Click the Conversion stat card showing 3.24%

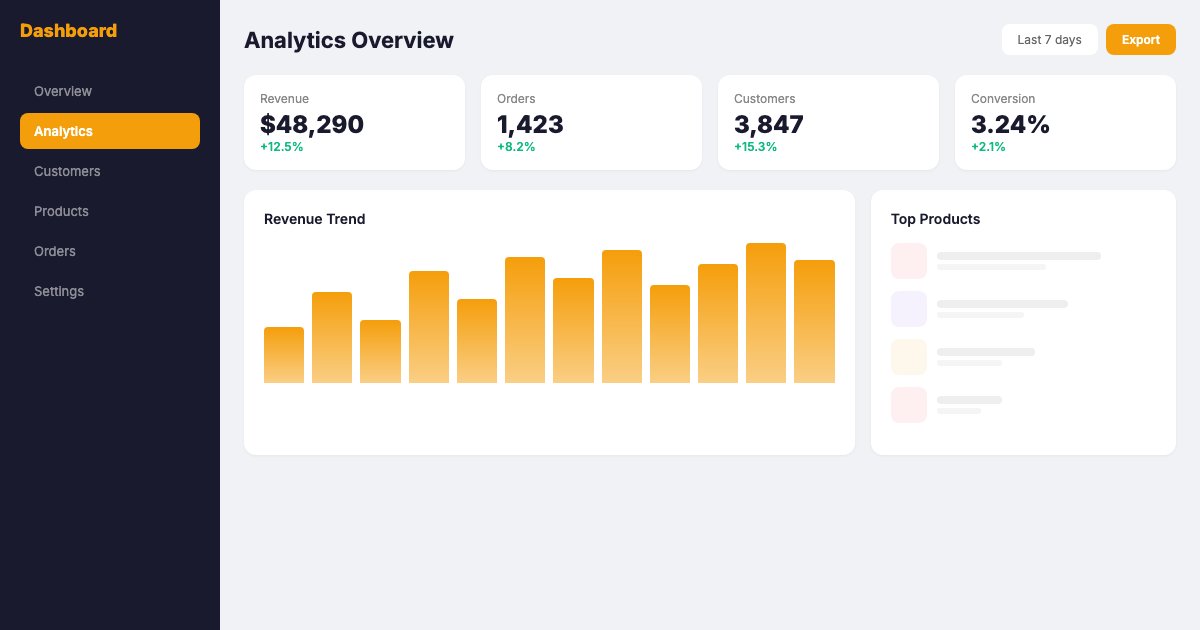[1065, 122]
